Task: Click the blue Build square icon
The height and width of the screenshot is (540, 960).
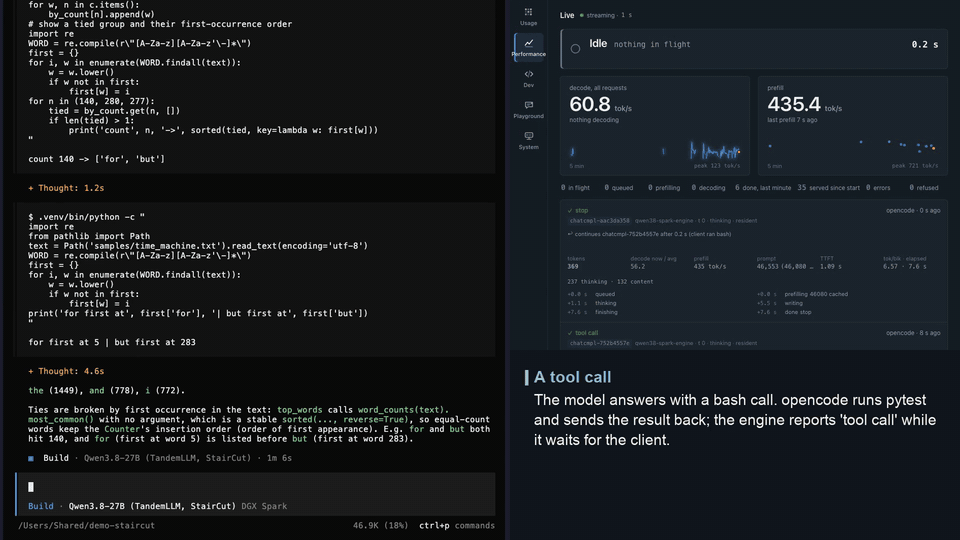Action: (31, 459)
